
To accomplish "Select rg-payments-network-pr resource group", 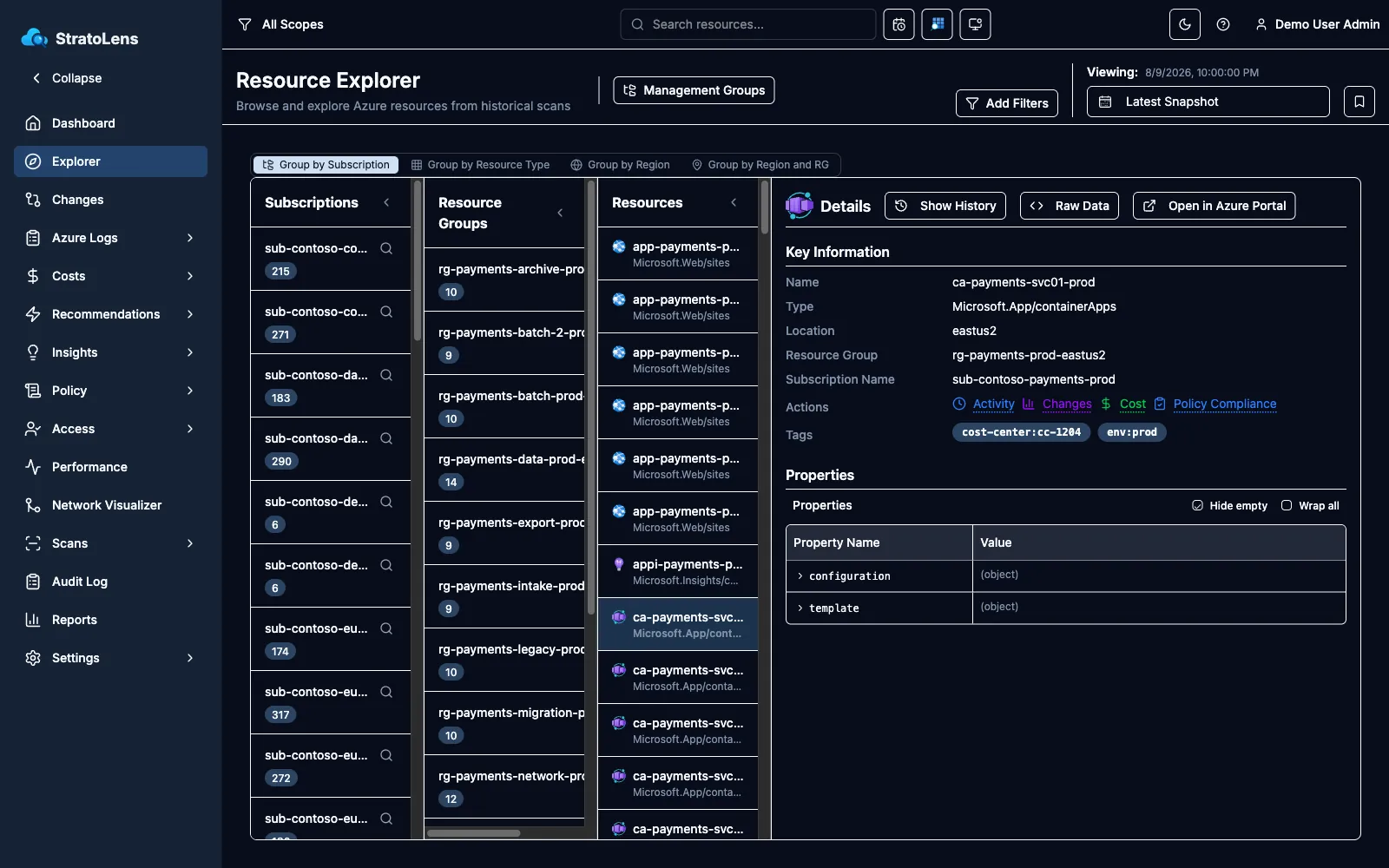I will (x=504, y=786).
